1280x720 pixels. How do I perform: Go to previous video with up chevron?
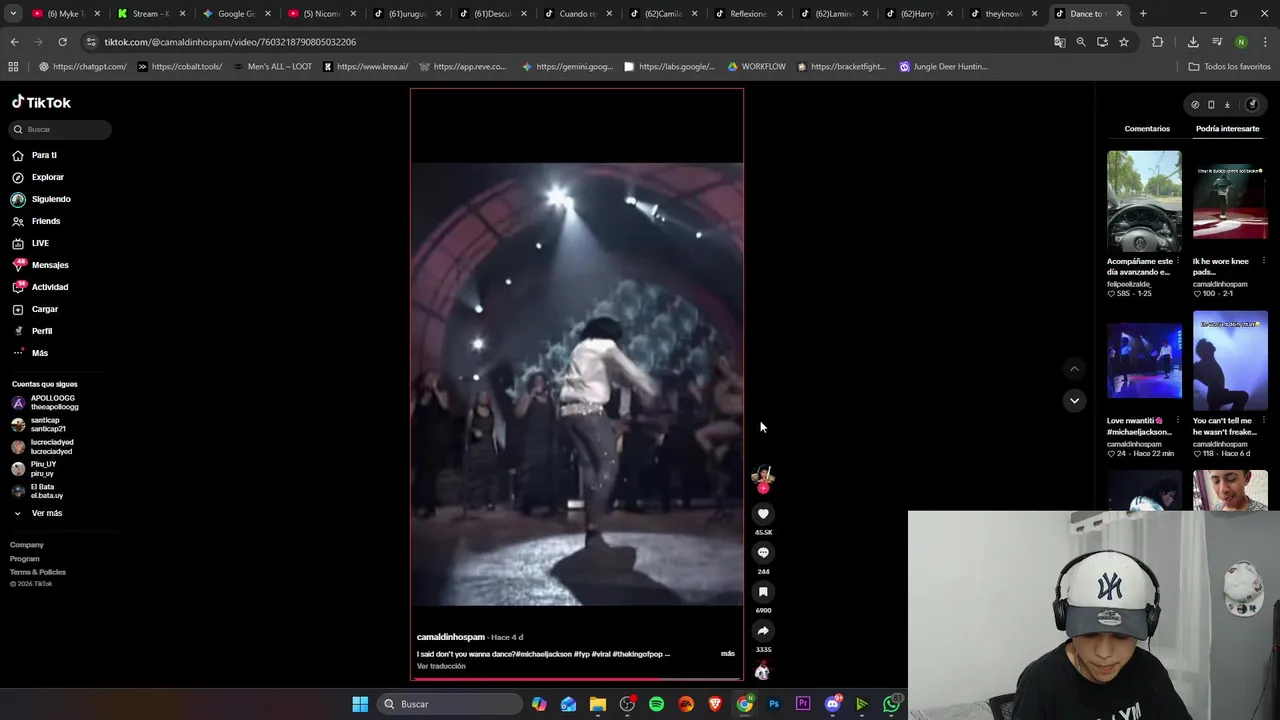[1074, 369]
